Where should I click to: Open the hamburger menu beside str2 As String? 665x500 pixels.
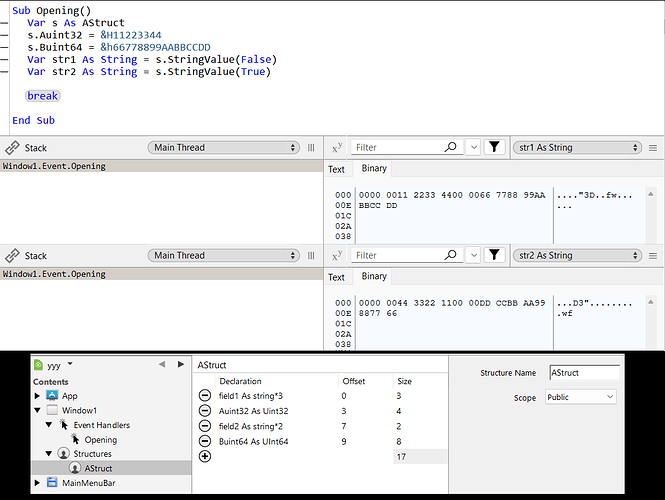tap(653, 256)
